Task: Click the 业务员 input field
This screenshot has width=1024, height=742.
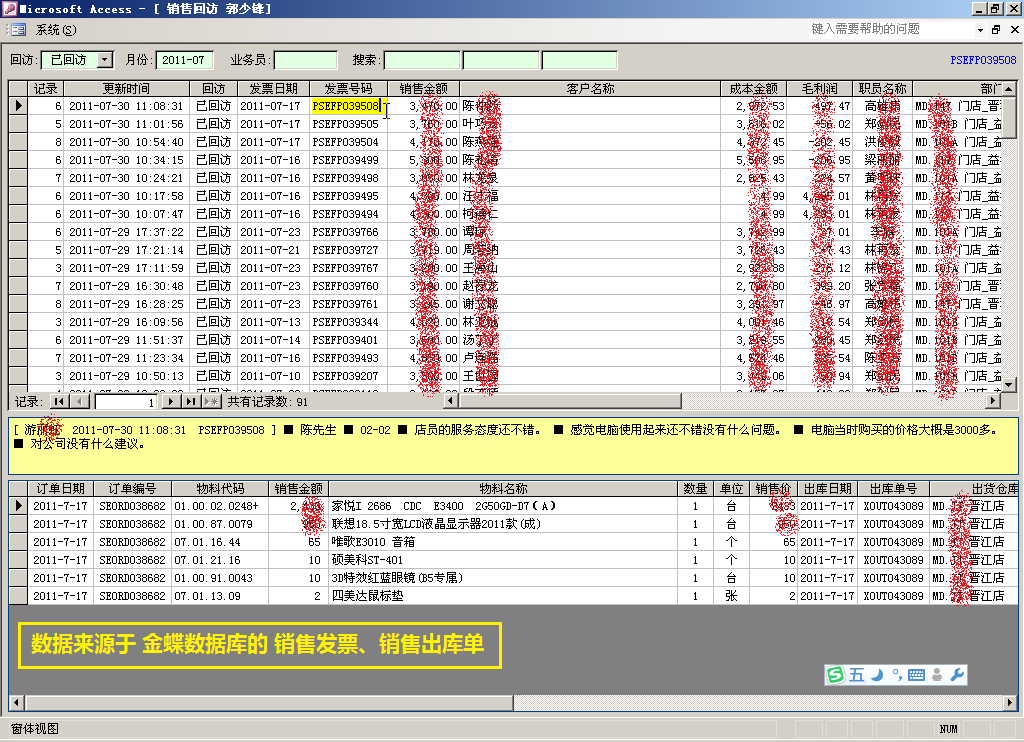Action: click(x=305, y=60)
